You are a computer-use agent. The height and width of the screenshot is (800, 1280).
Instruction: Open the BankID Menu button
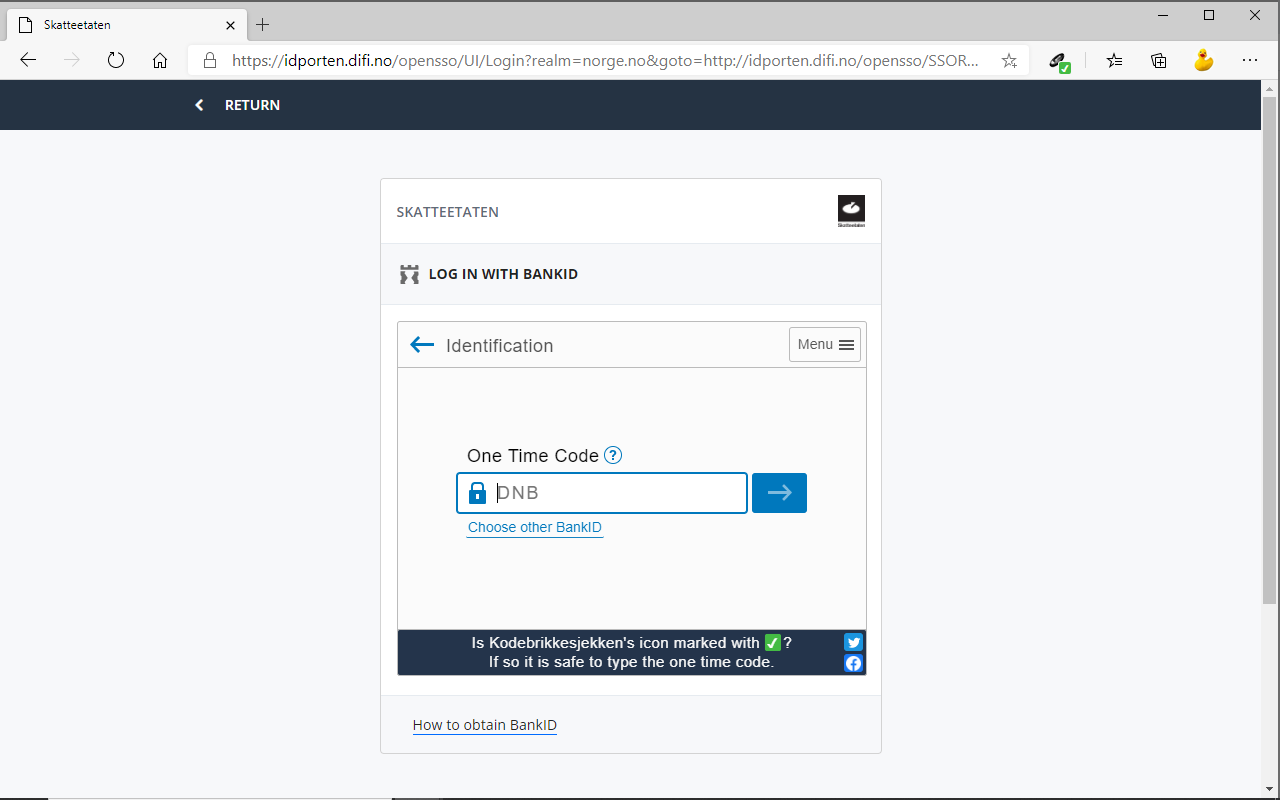tap(825, 344)
